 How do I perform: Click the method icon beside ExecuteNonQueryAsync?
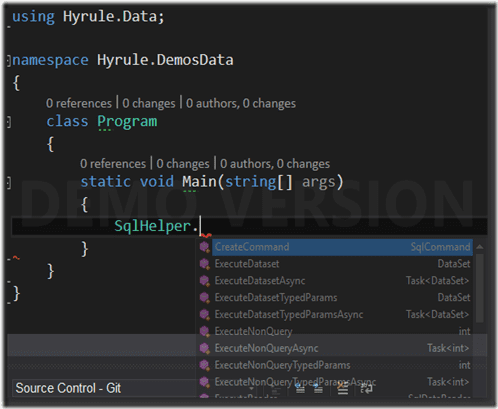204,348
